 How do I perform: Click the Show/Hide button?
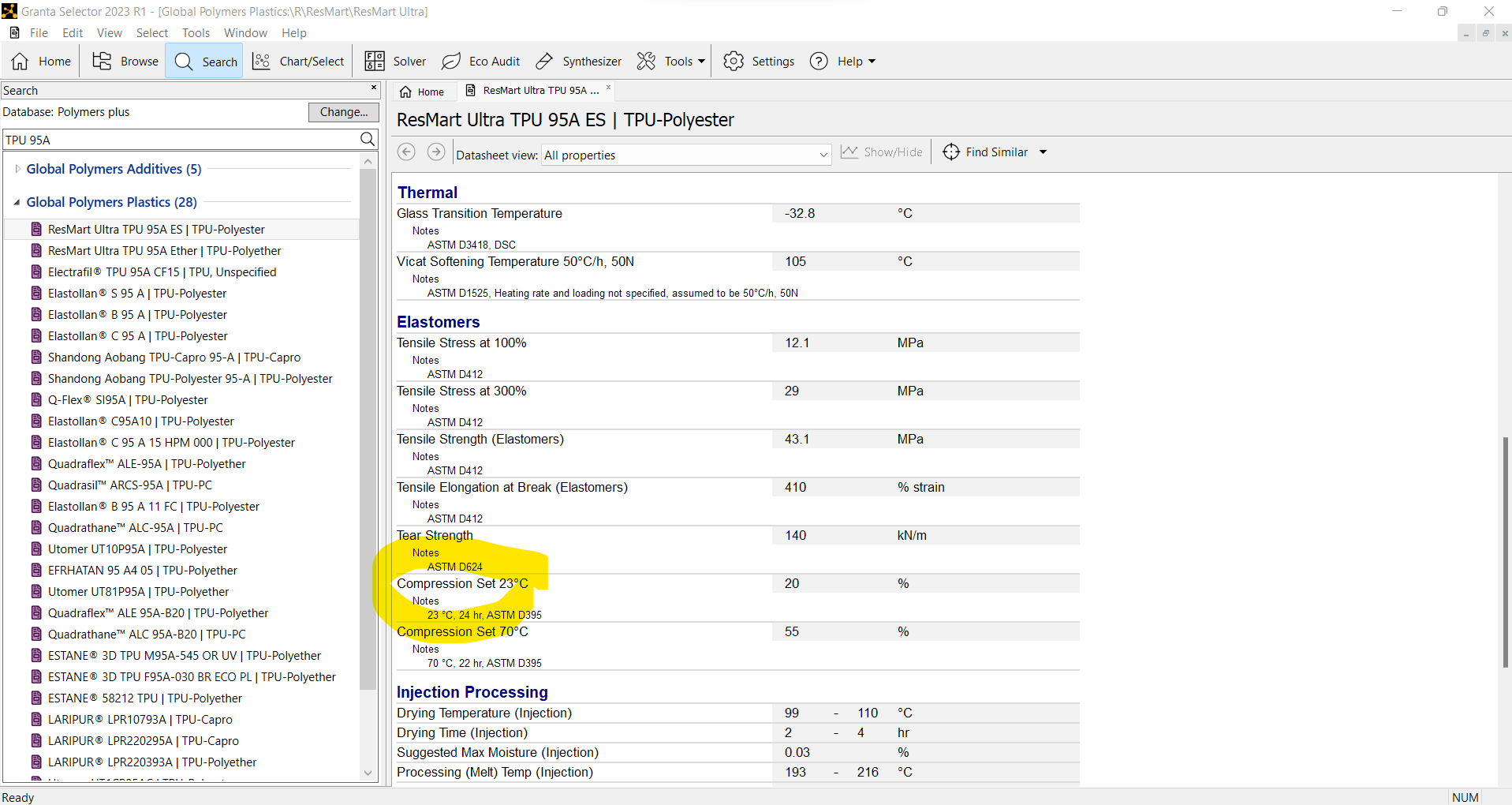coord(882,152)
